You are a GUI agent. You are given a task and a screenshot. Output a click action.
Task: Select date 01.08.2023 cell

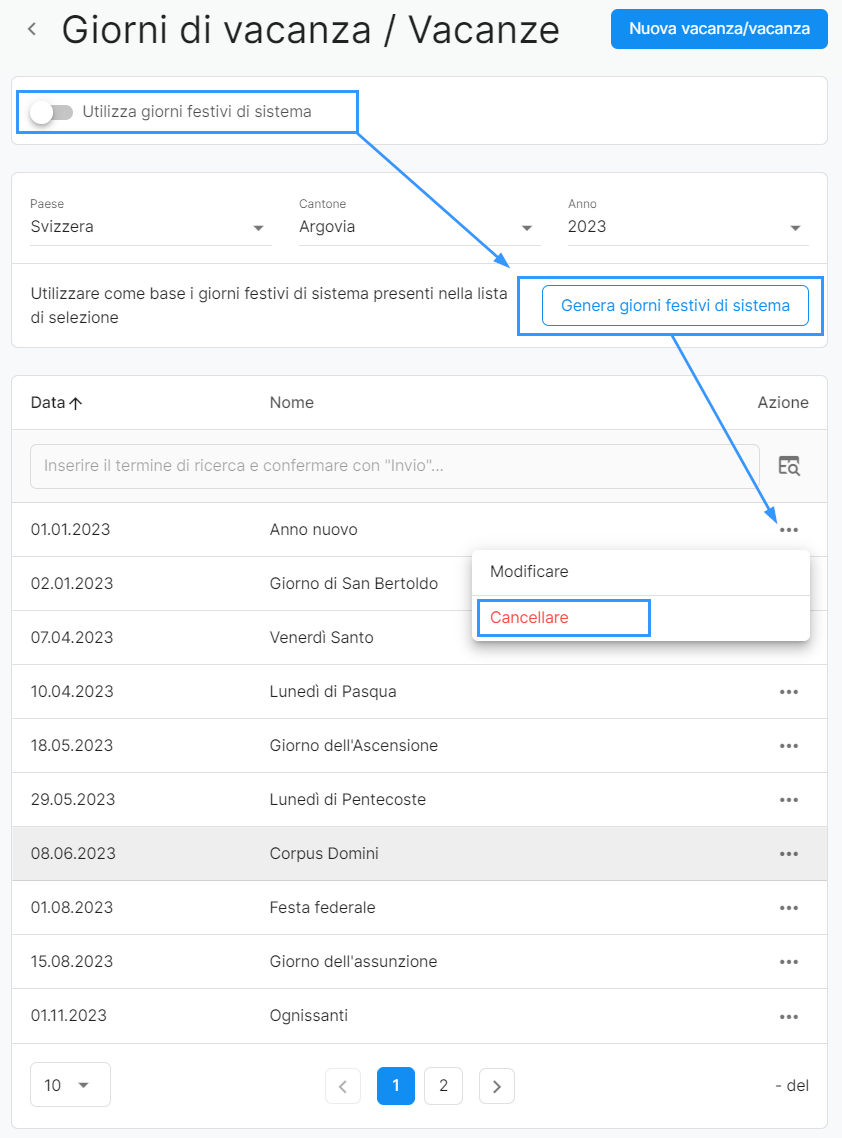tap(72, 908)
